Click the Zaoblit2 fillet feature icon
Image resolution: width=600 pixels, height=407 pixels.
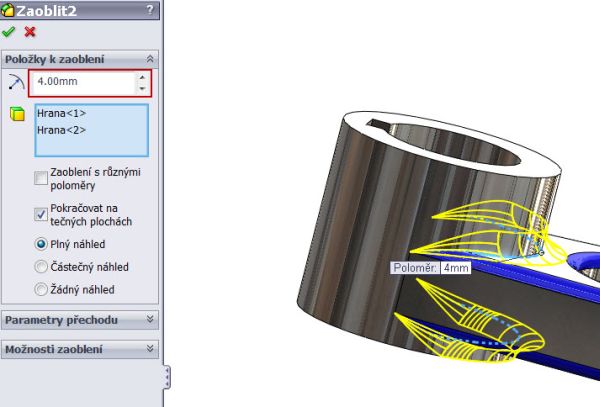coord(8,10)
